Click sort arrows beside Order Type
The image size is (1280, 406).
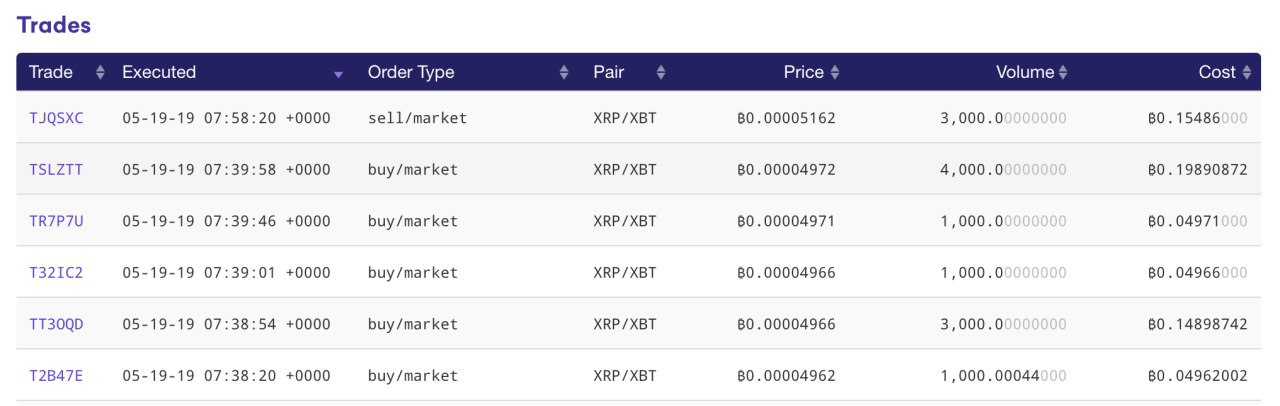(x=564, y=73)
